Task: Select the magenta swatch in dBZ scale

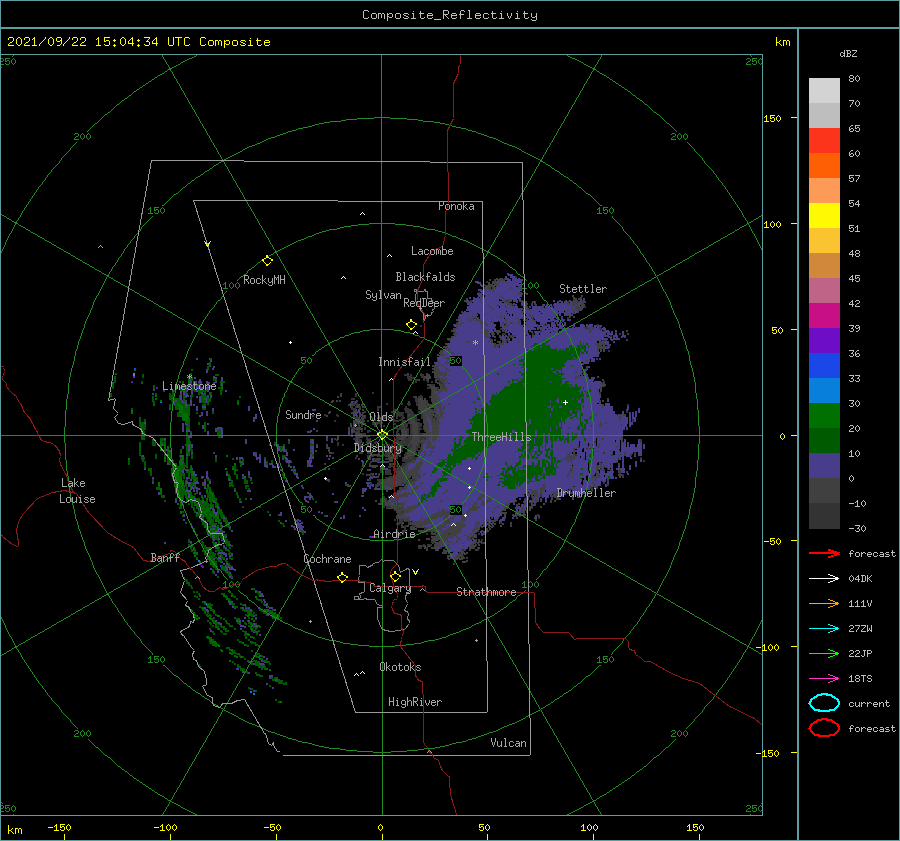Action: [x=824, y=316]
